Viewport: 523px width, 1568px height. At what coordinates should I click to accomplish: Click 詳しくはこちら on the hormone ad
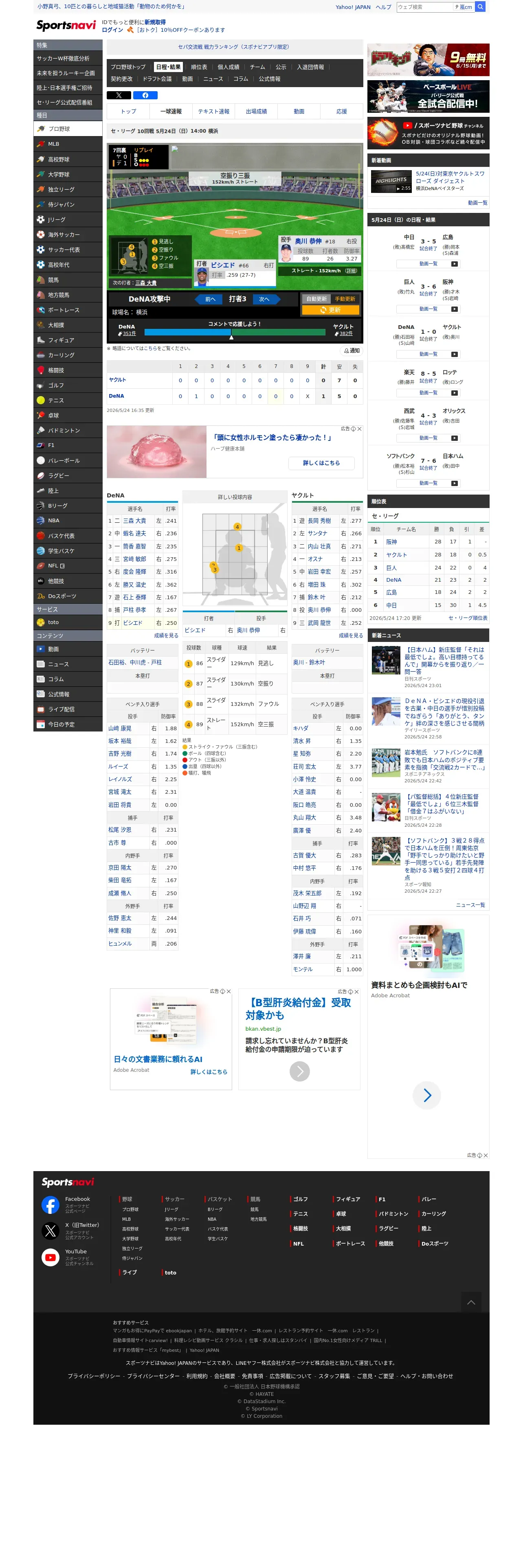click(x=321, y=463)
